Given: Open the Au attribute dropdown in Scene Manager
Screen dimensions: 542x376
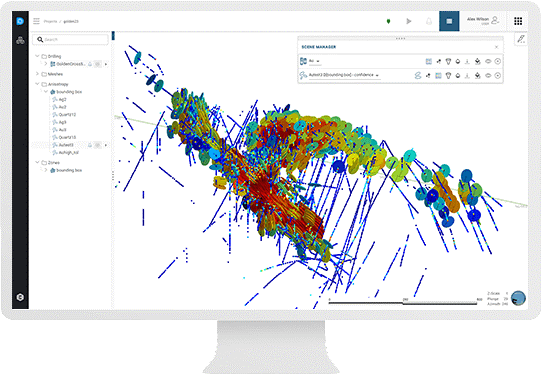Looking at the screenshot, I should pyautogui.click(x=315, y=61).
